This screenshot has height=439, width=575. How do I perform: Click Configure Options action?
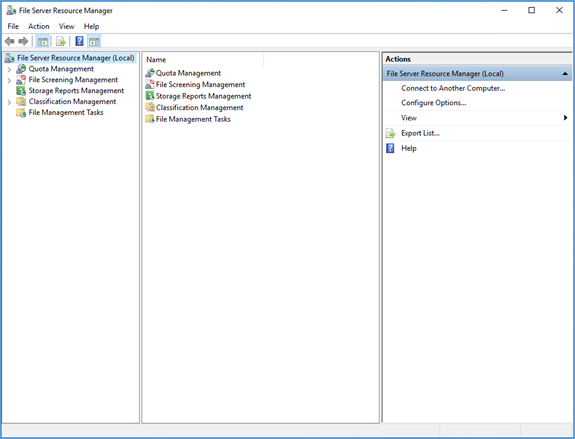(x=433, y=103)
